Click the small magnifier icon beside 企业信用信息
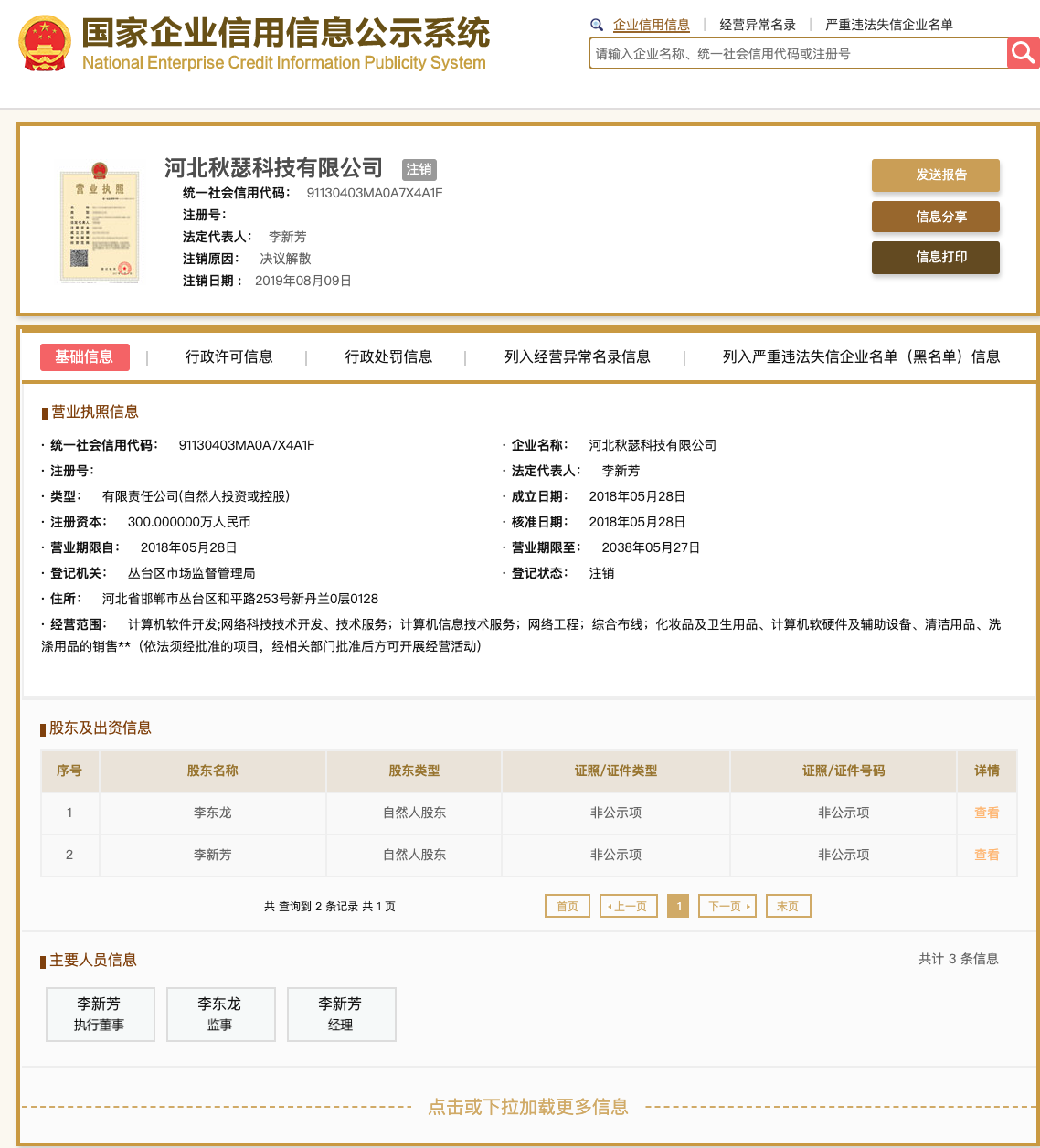This screenshot has height=1148, width=1040. pos(597,25)
